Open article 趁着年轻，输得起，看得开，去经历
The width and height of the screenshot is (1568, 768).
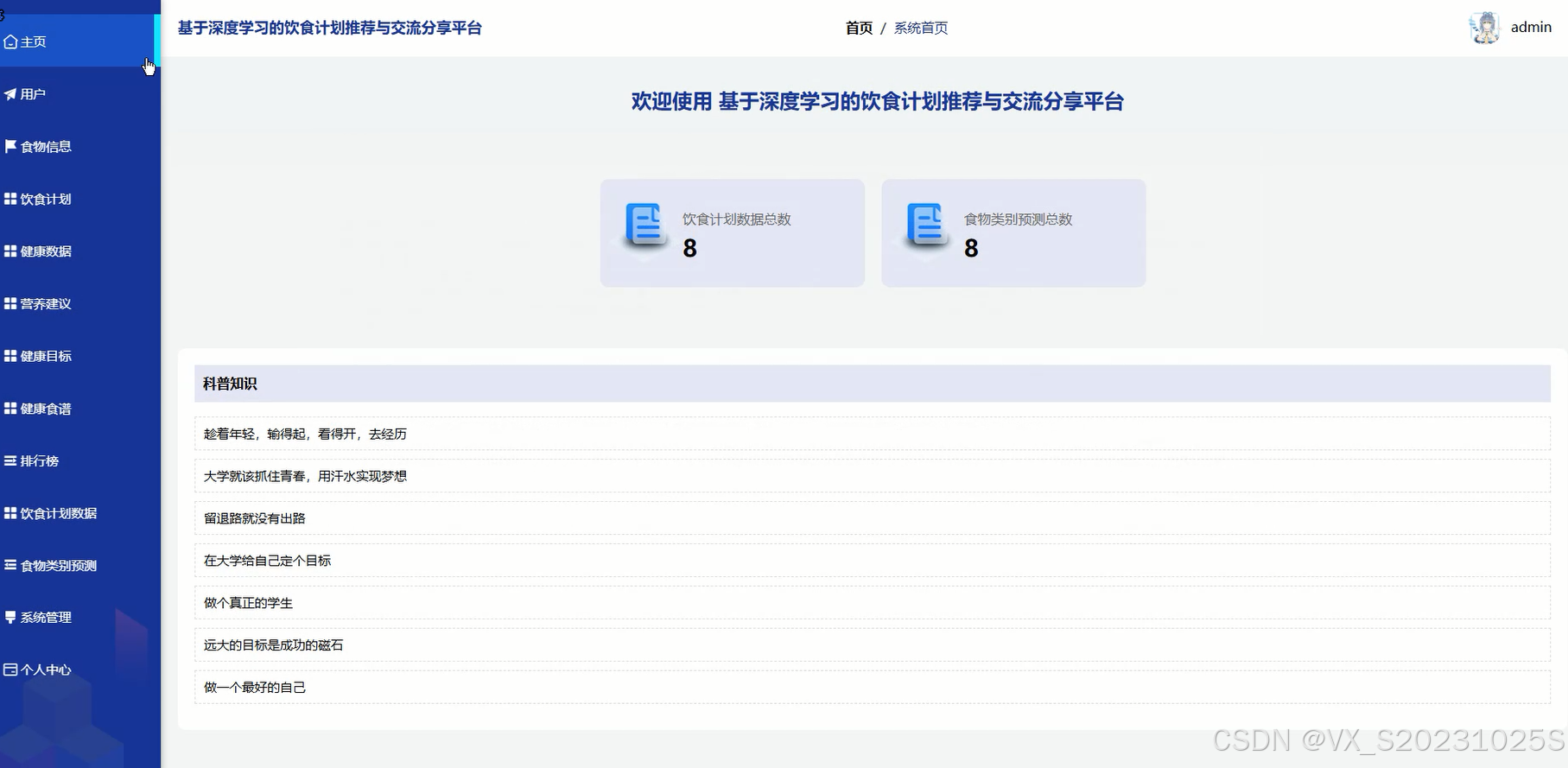(x=873, y=434)
